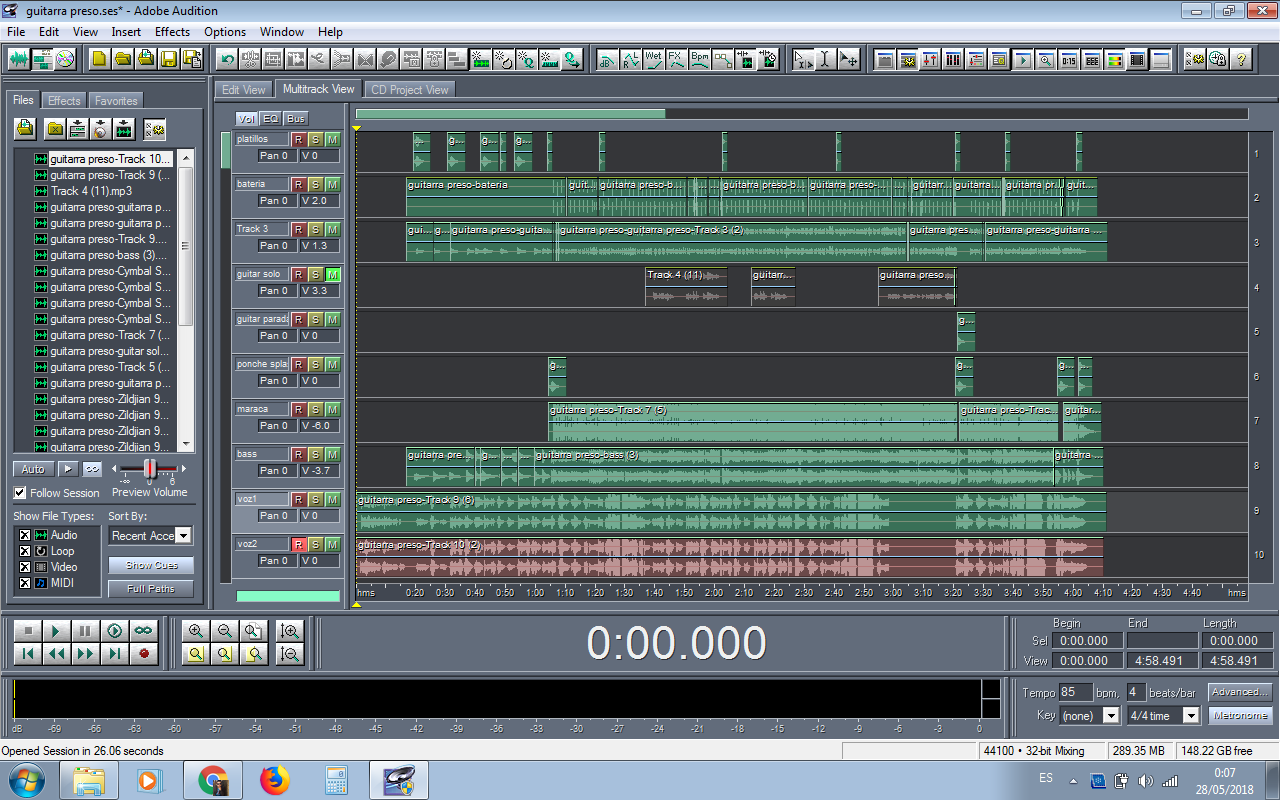The width and height of the screenshot is (1280, 800).
Task: Toggle the Follow Session checkbox
Action: (x=20, y=493)
